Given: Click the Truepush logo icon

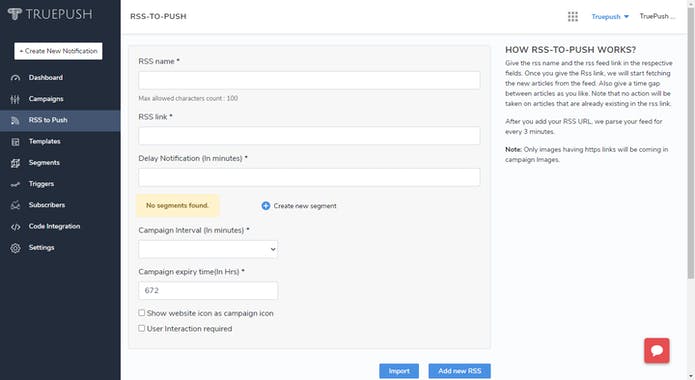Looking at the screenshot, I should [14, 14].
